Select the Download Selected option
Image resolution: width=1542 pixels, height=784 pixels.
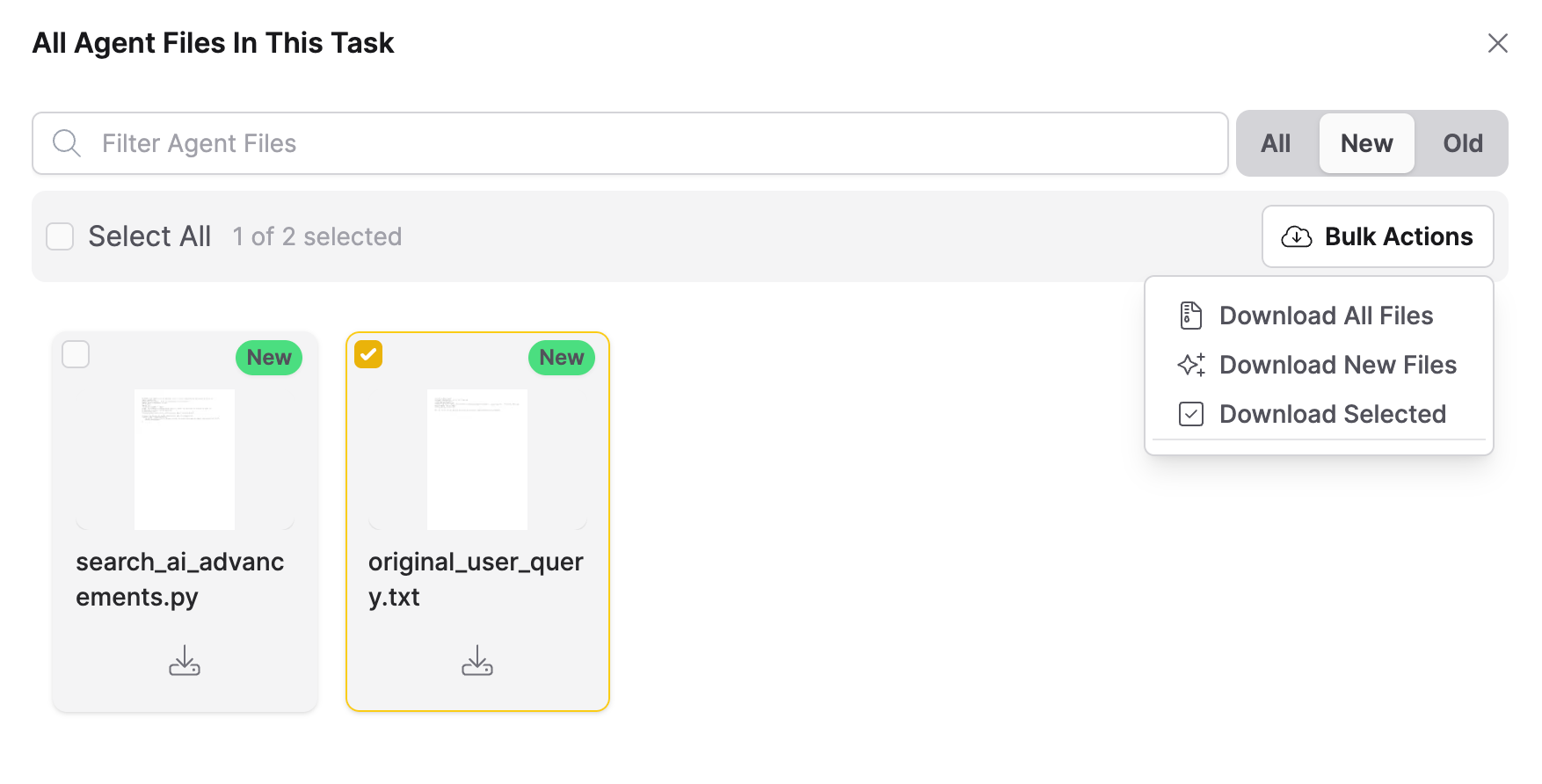[x=1333, y=414]
